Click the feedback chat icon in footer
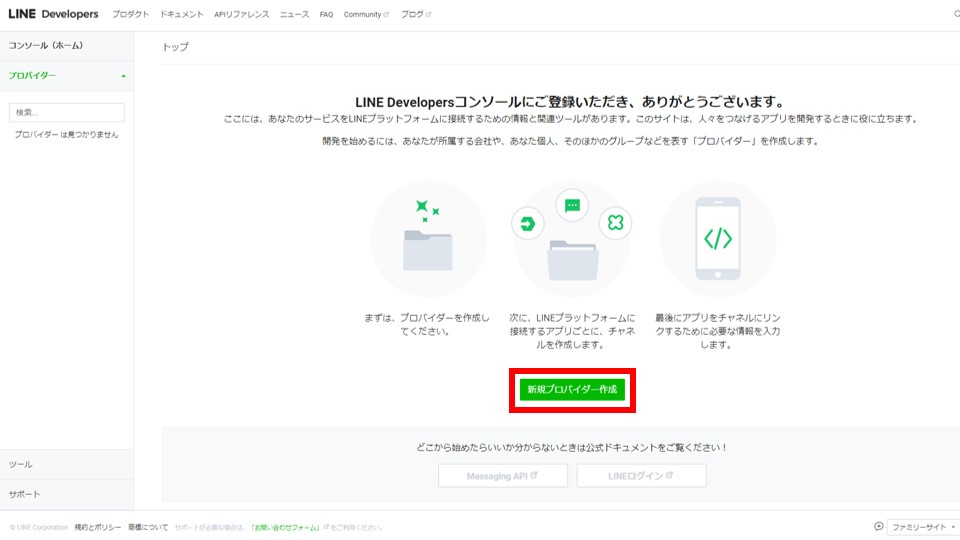This screenshot has width=960, height=540. [879, 527]
